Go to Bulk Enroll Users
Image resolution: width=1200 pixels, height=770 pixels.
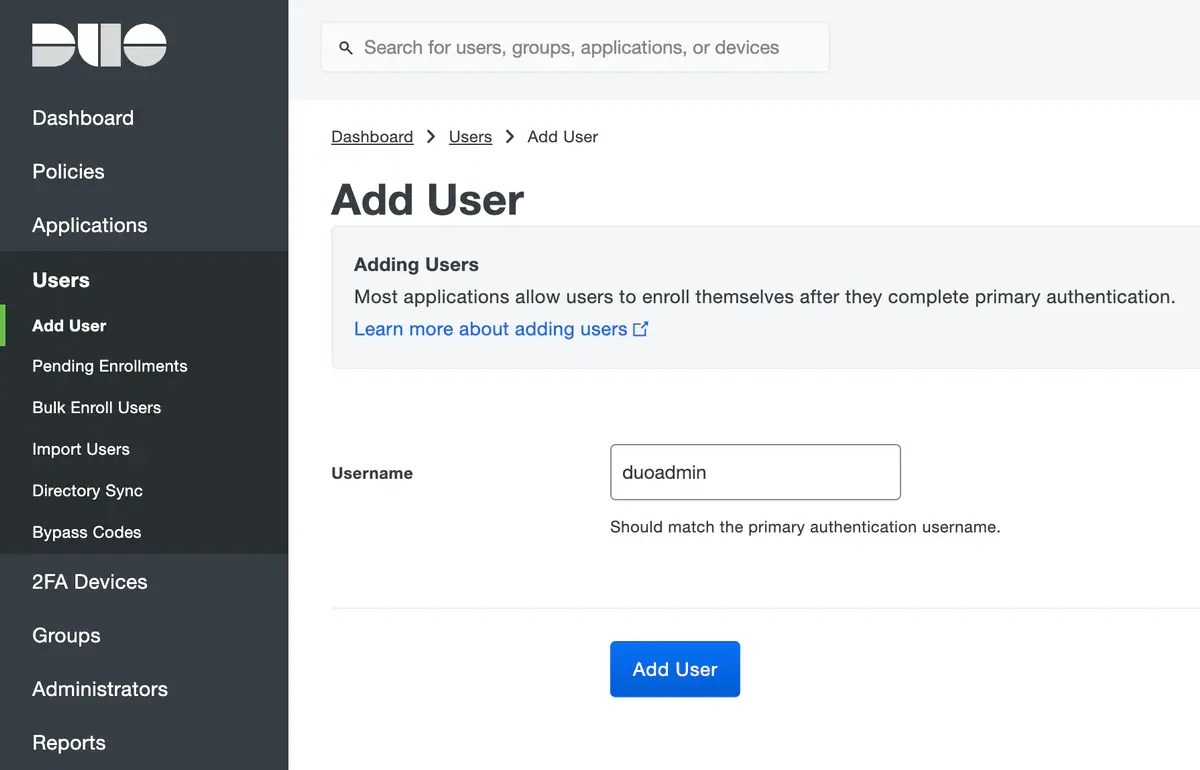(x=96, y=407)
